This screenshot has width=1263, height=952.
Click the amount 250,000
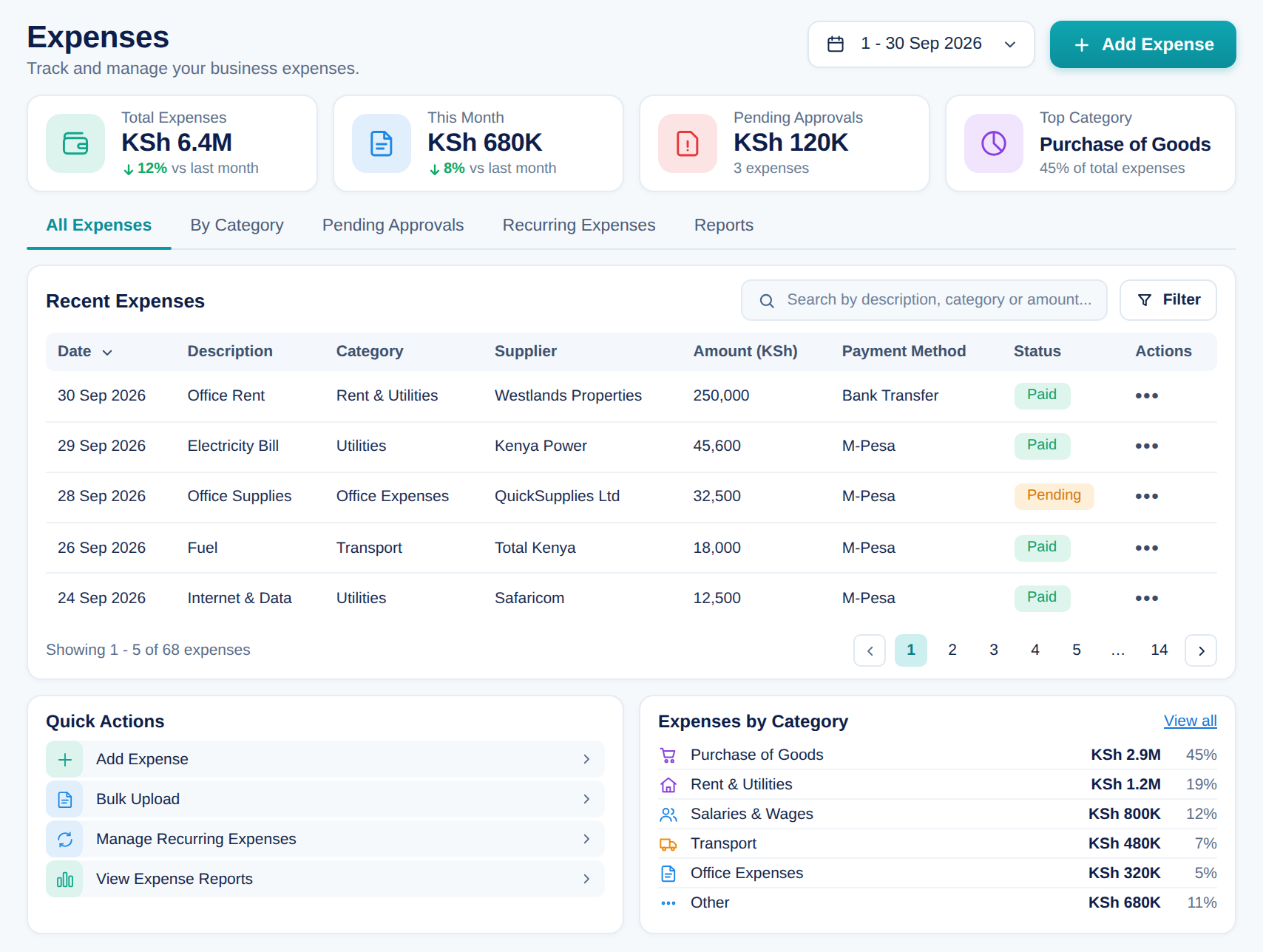tap(721, 396)
